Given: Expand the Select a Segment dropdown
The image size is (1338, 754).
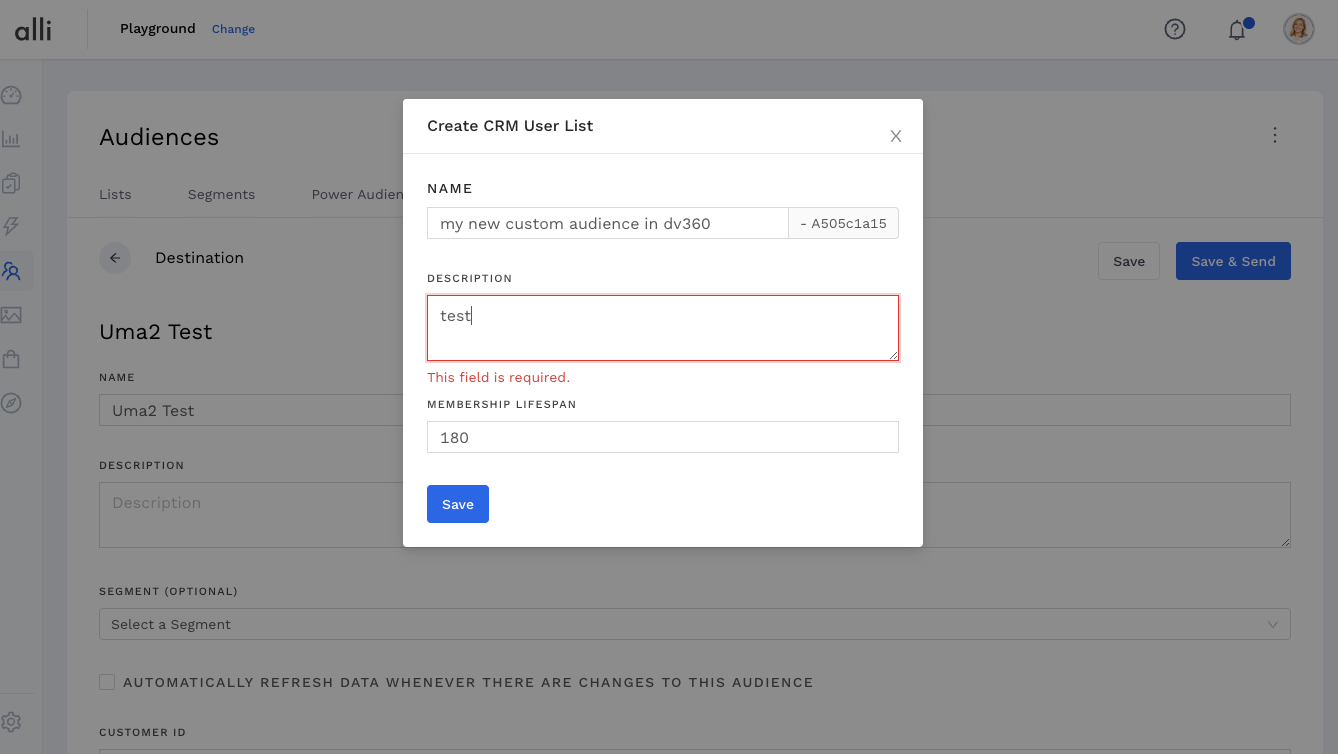Looking at the screenshot, I should (x=694, y=624).
